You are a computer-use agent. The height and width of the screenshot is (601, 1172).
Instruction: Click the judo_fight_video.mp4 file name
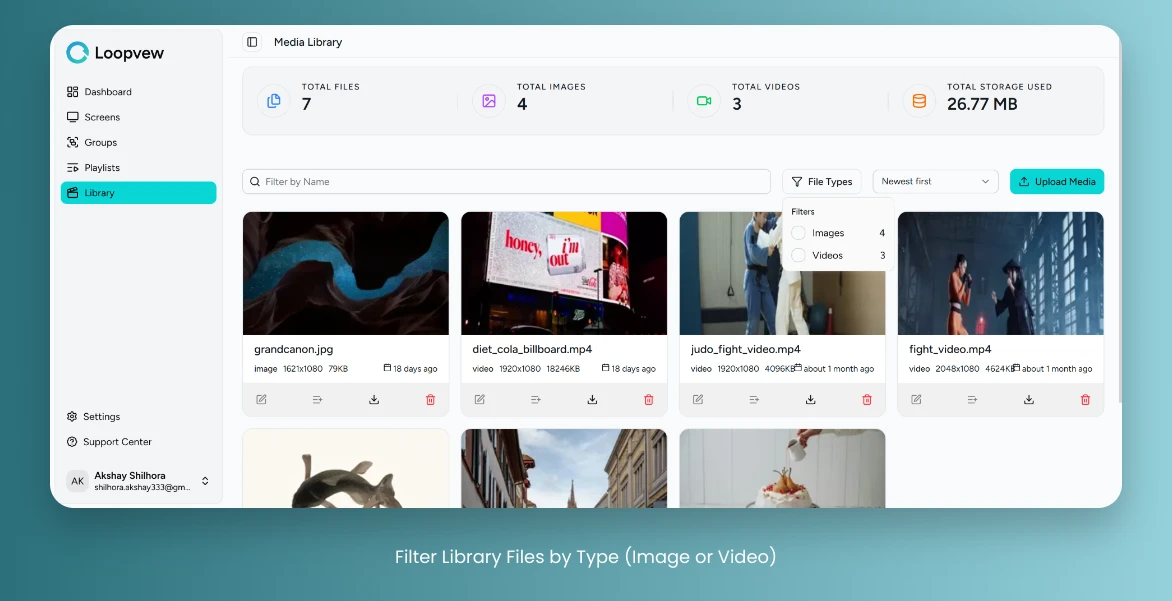tap(746, 349)
